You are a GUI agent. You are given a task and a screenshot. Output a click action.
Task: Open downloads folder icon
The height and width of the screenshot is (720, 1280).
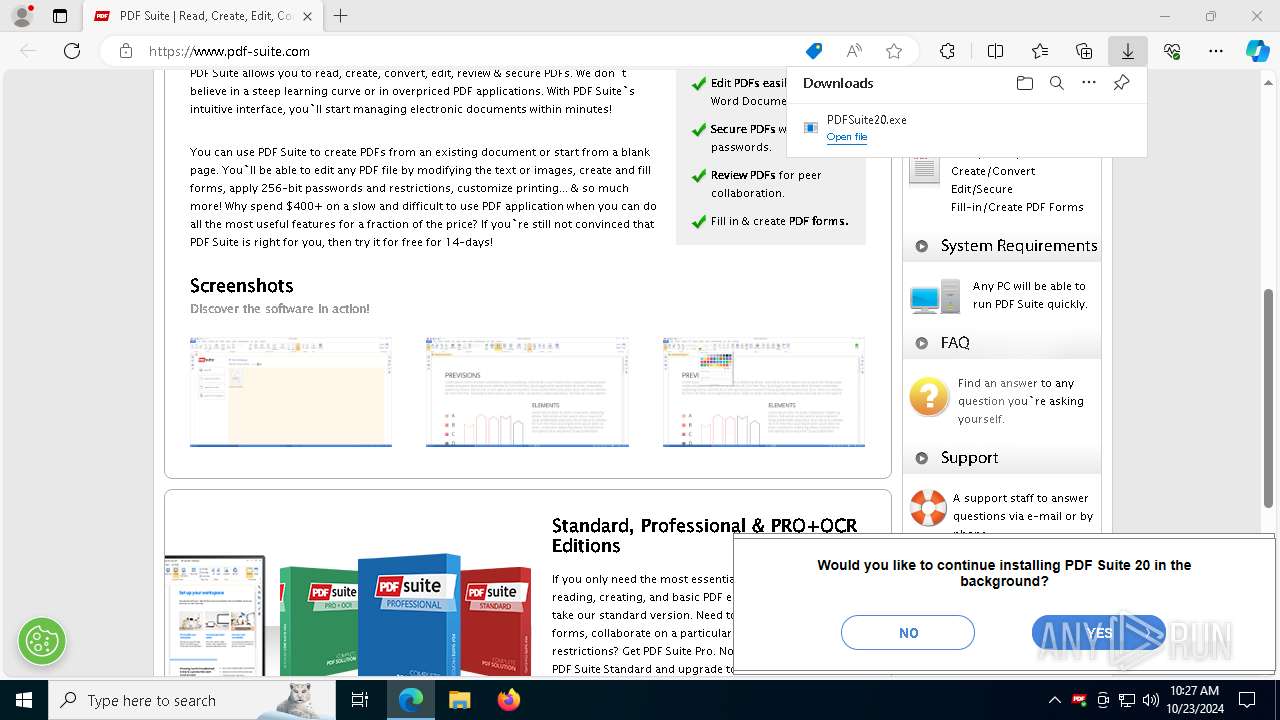pyautogui.click(x=1024, y=83)
